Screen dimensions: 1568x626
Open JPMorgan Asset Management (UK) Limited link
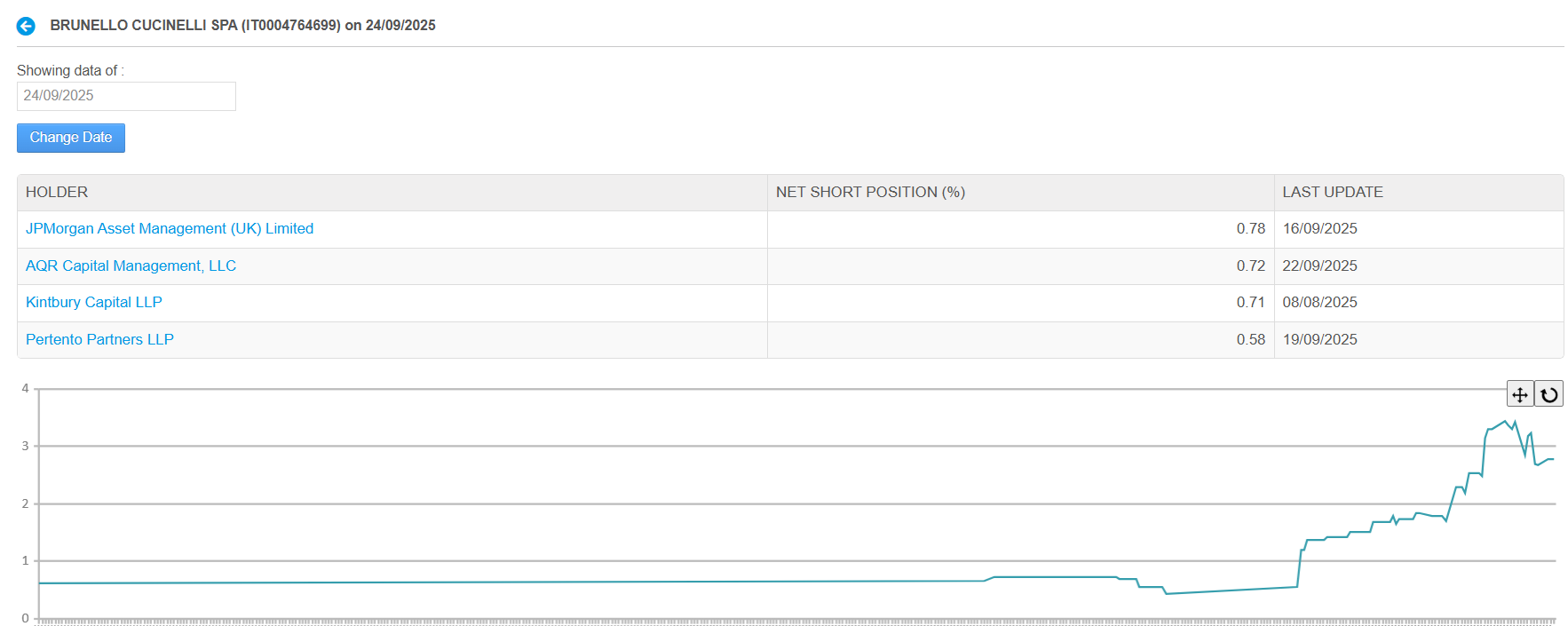[x=170, y=229]
